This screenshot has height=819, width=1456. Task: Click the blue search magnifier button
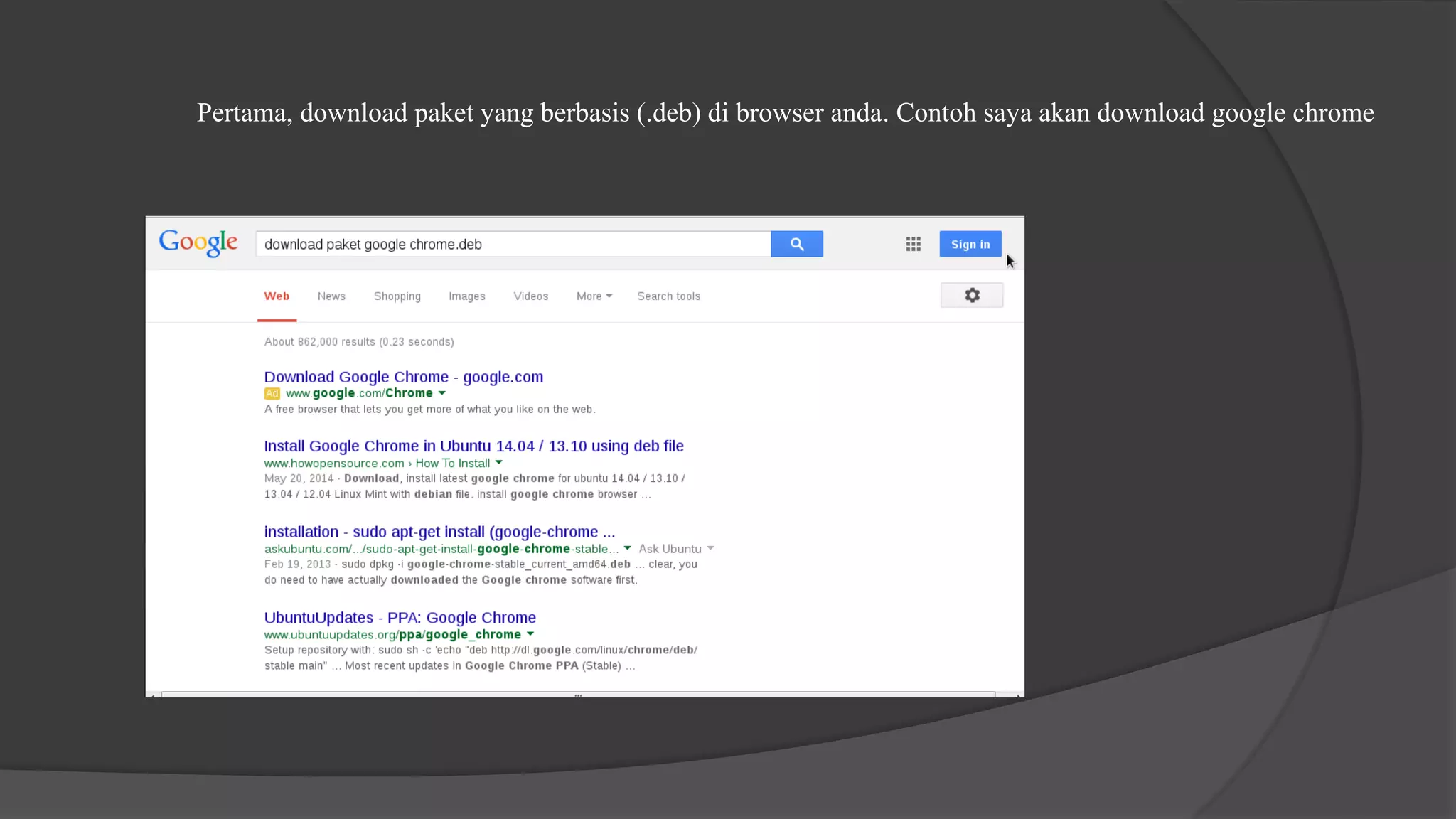[x=796, y=244]
